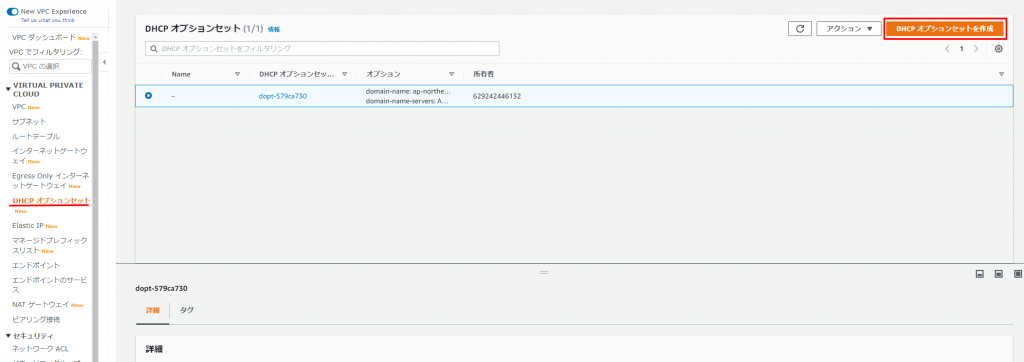The height and width of the screenshot is (362, 1024).
Task: Switch to タグ tab
Action: click(x=187, y=310)
